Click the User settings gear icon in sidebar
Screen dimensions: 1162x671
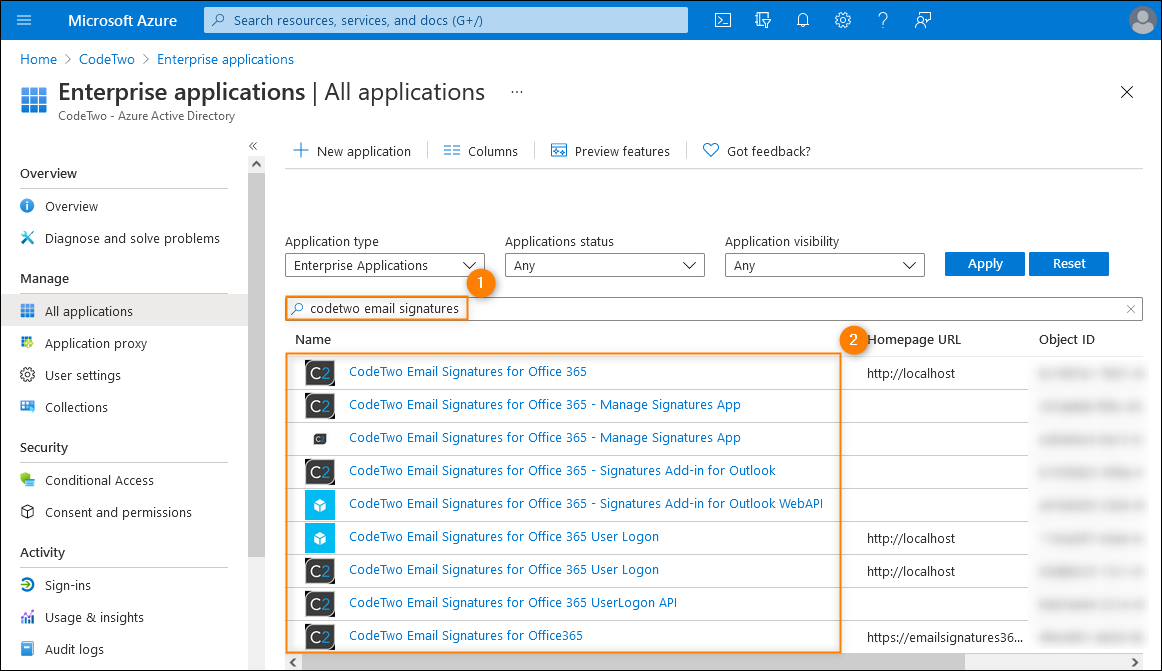(x=27, y=375)
